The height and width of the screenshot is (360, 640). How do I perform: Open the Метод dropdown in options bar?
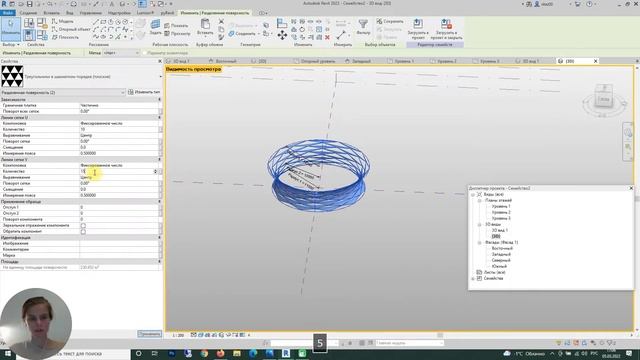coord(121,53)
